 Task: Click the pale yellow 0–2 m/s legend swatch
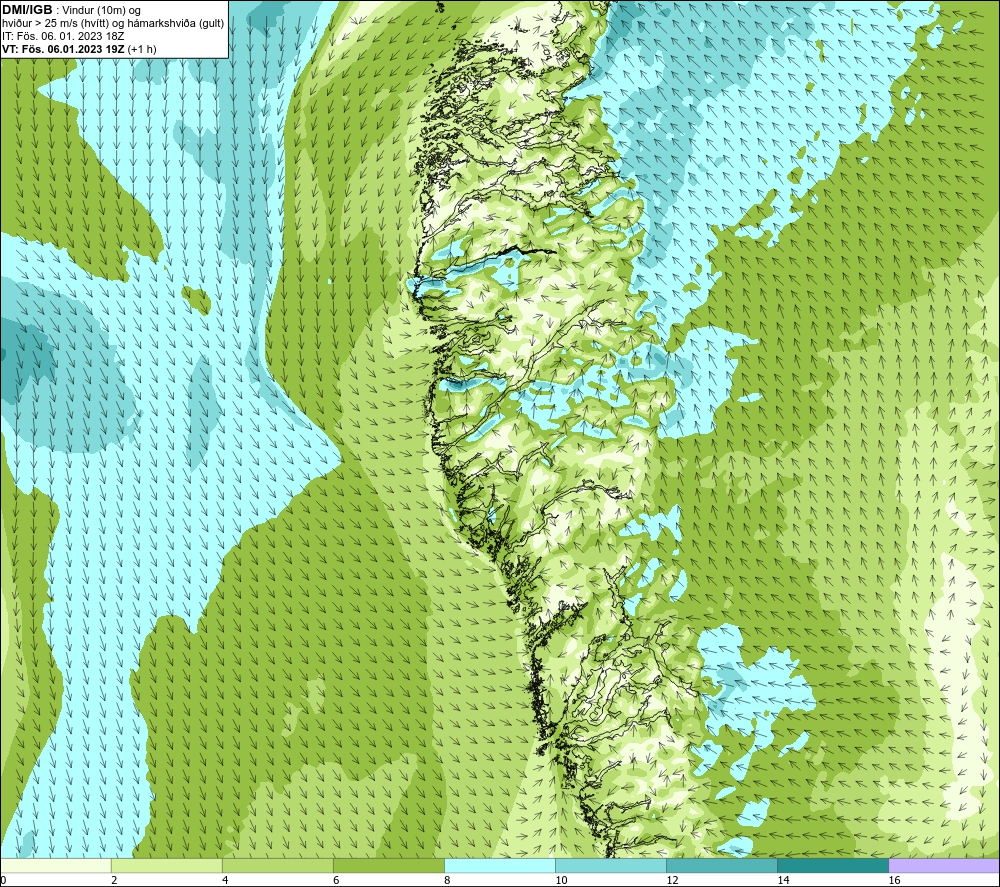tap(56, 865)
